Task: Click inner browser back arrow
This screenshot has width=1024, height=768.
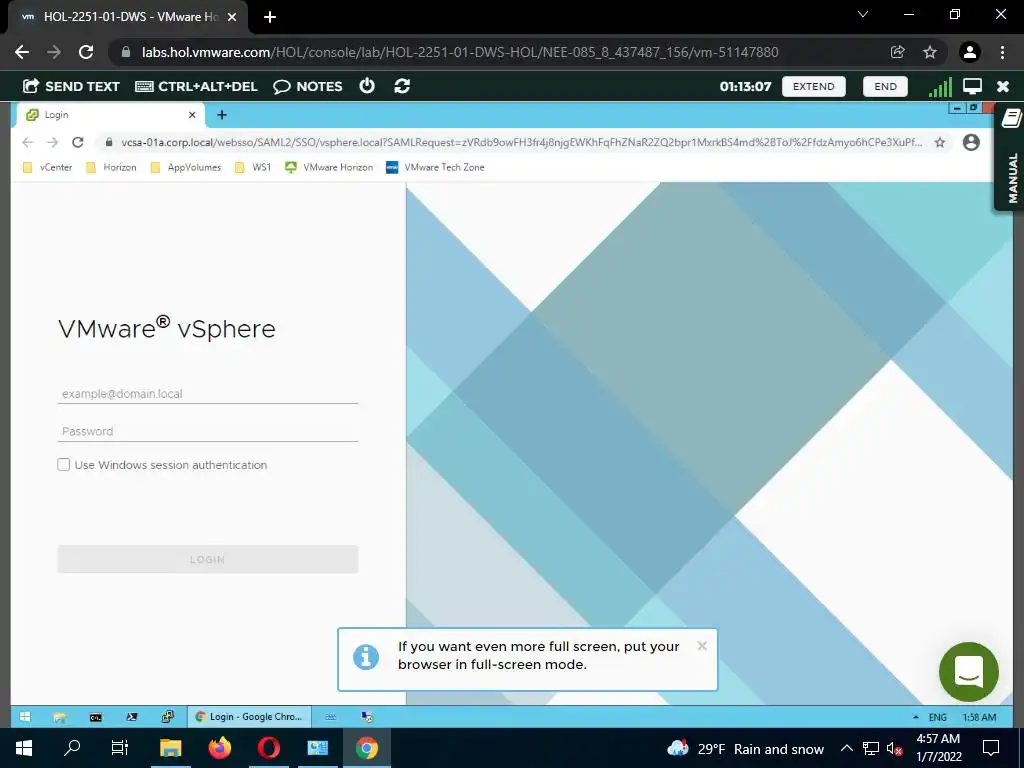Action: pyautogui.click(x=27, y=142)
